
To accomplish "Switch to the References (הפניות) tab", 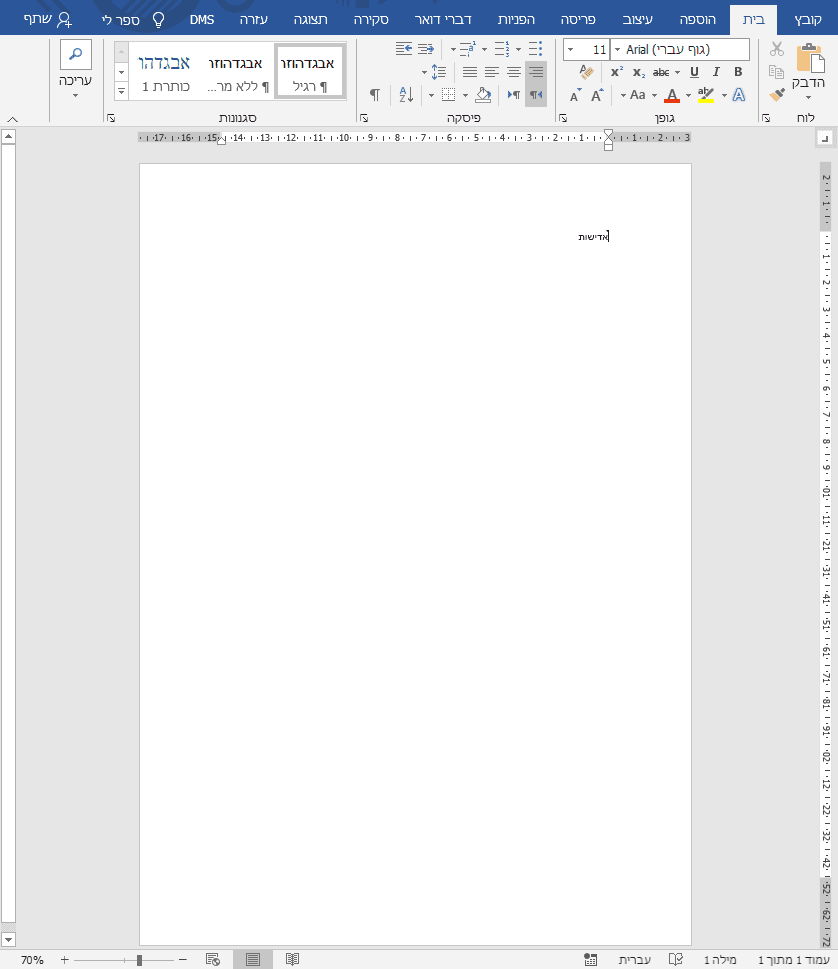I will tap(516, 20).
